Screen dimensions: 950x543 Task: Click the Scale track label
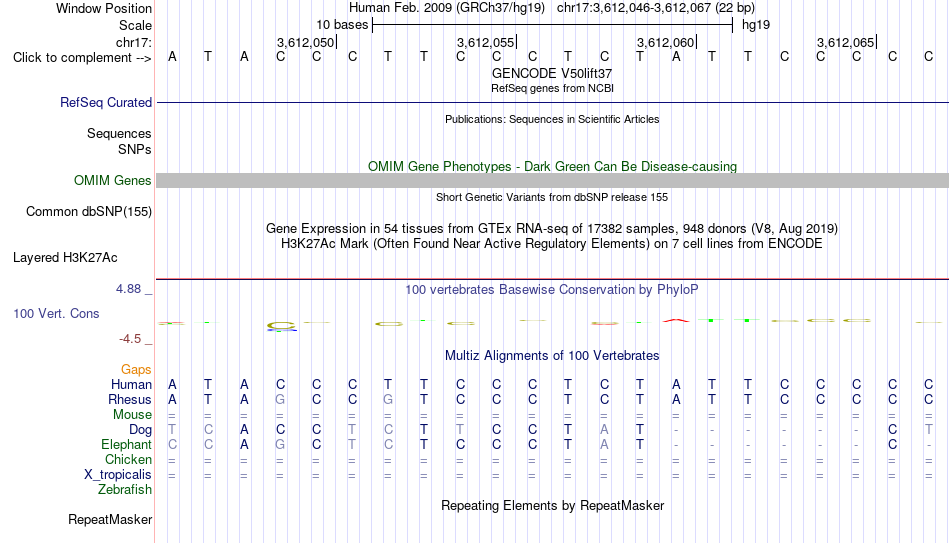[x=135, y=25]
